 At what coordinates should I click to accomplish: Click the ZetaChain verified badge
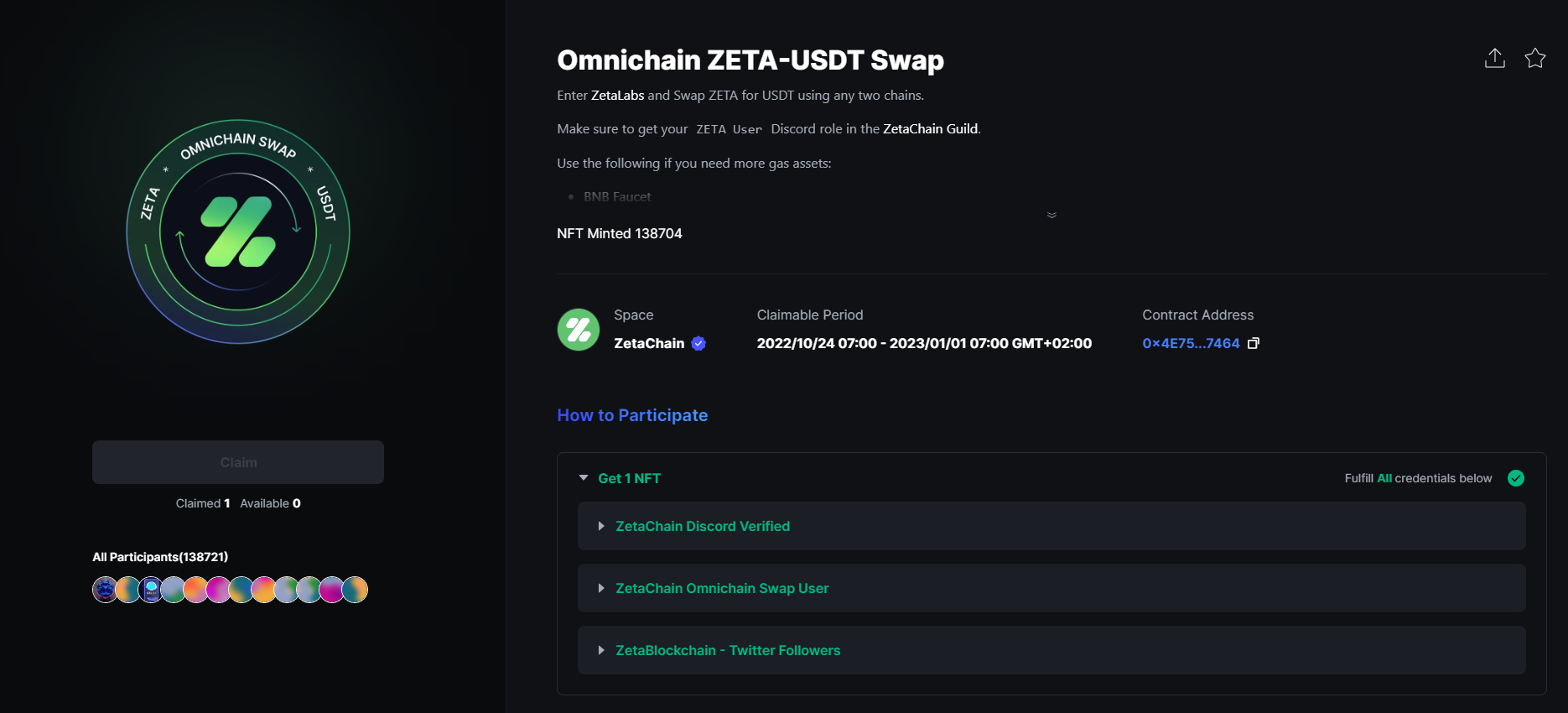(698, 343)
